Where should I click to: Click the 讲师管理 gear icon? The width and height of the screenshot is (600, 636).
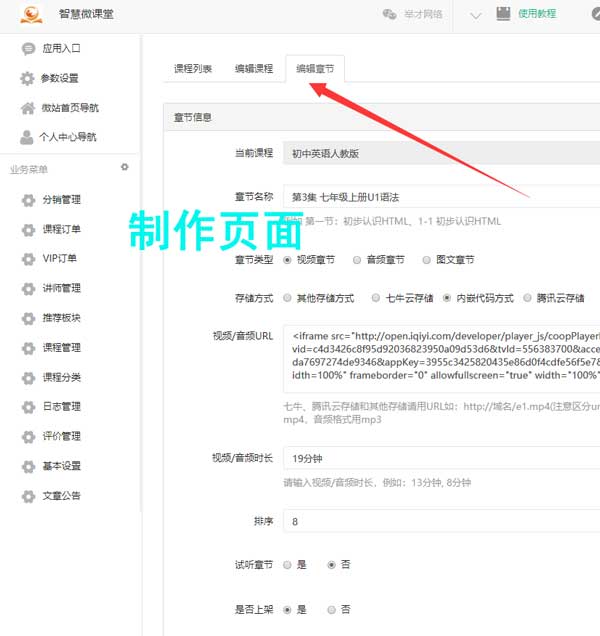(28, 288)
